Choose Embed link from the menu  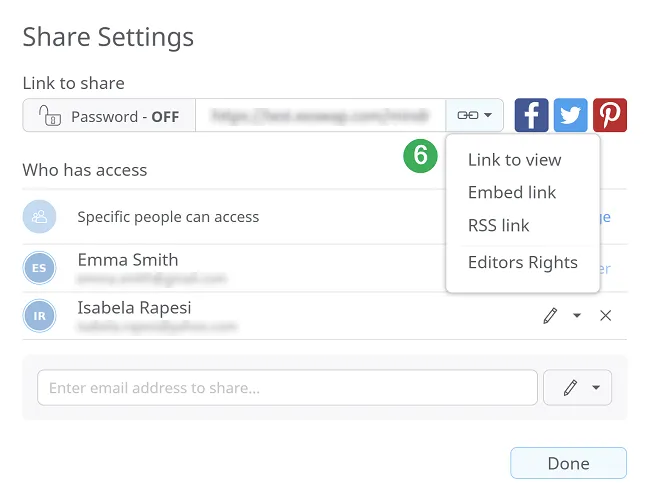[x=511, y=193]
